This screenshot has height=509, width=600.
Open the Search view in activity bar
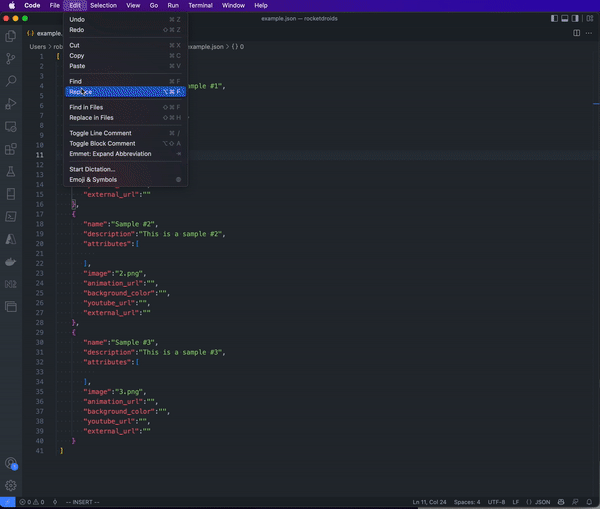[11, 81]
